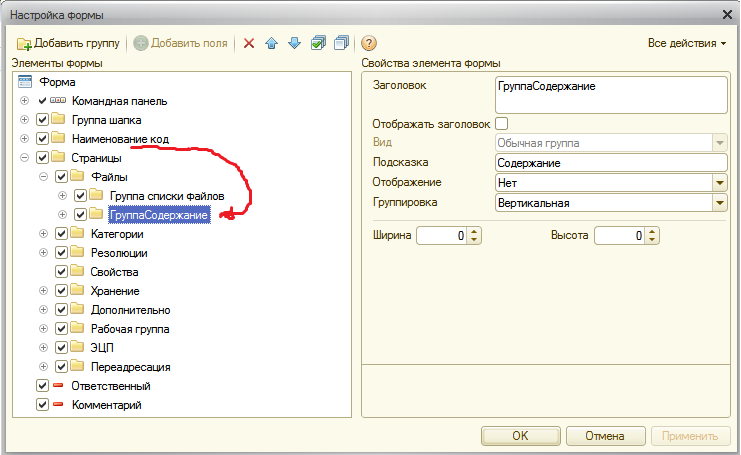
Task: Uncheck the Свойства checkbox
Action: coord(61,272)
